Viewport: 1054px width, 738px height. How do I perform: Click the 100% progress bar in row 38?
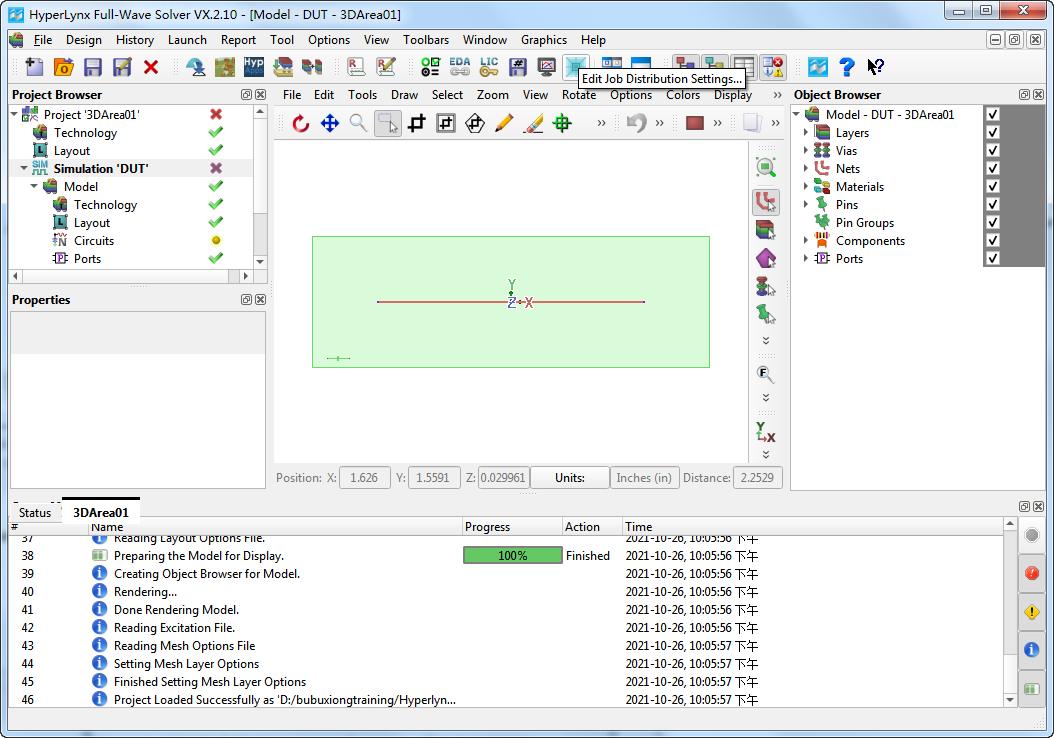512,556
